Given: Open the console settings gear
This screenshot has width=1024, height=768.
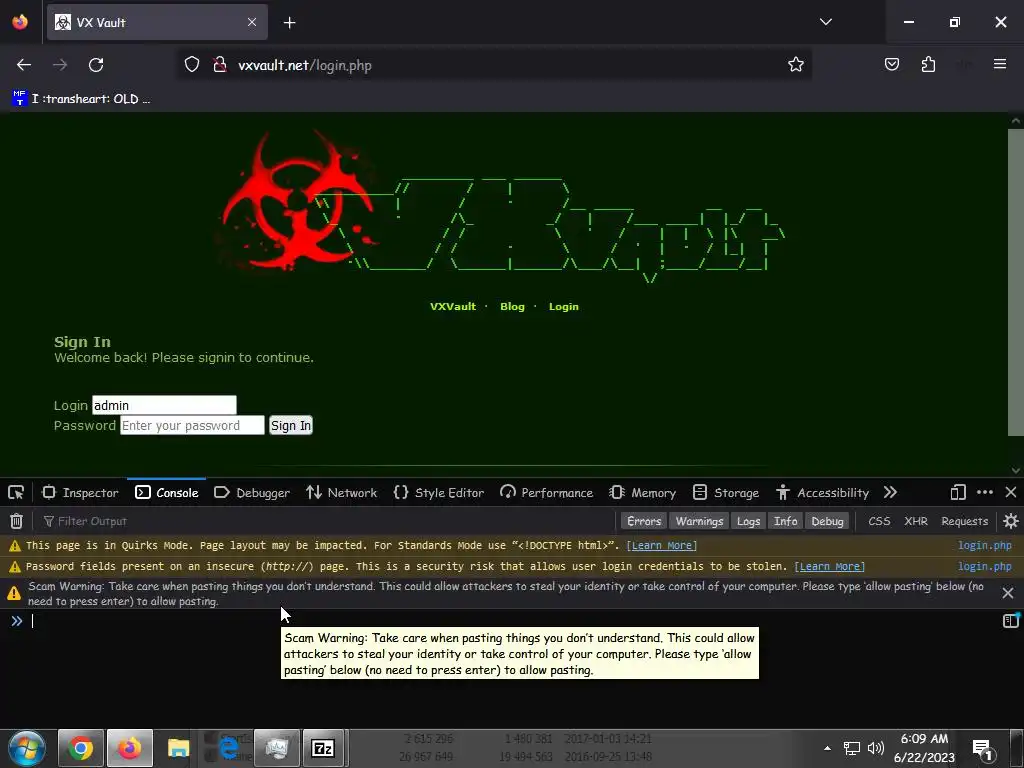Looking at the screenshot, I should pos(1010,521).
